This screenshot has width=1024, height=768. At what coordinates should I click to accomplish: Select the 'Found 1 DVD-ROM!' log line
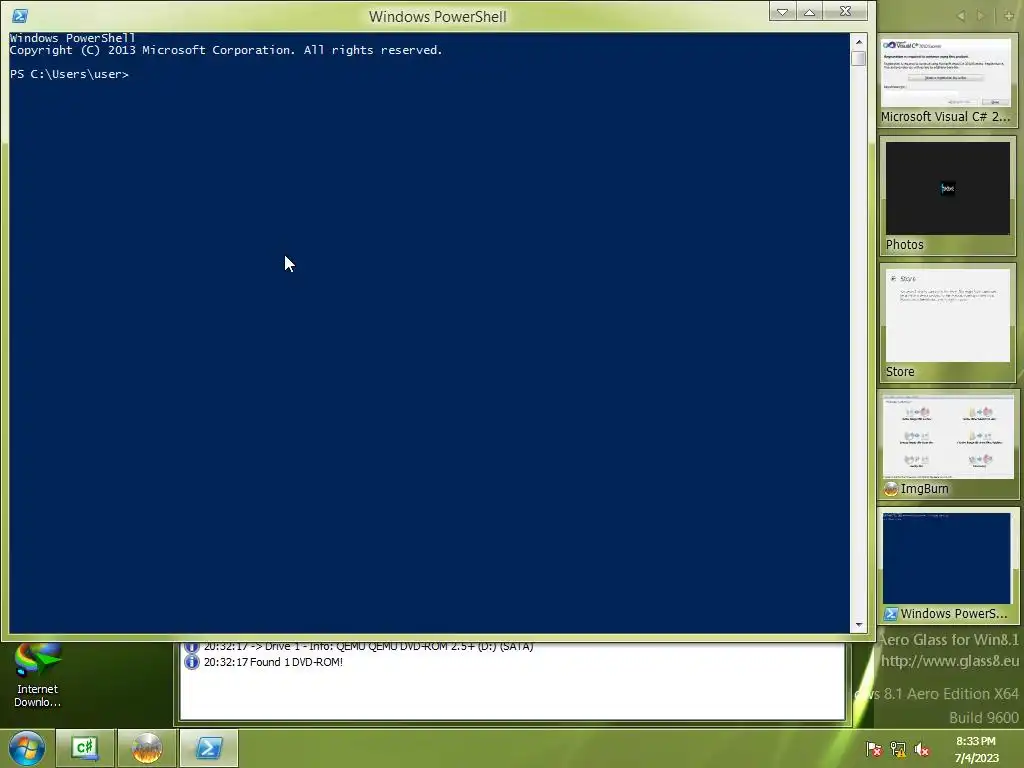coord(273,662)
